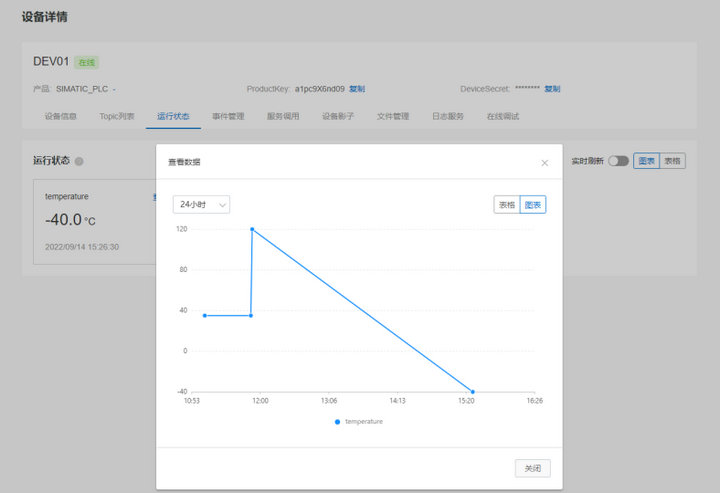The image size is (720, 493).
Task: Open the 在线调试 tab
Action: [x=502, y=116]
